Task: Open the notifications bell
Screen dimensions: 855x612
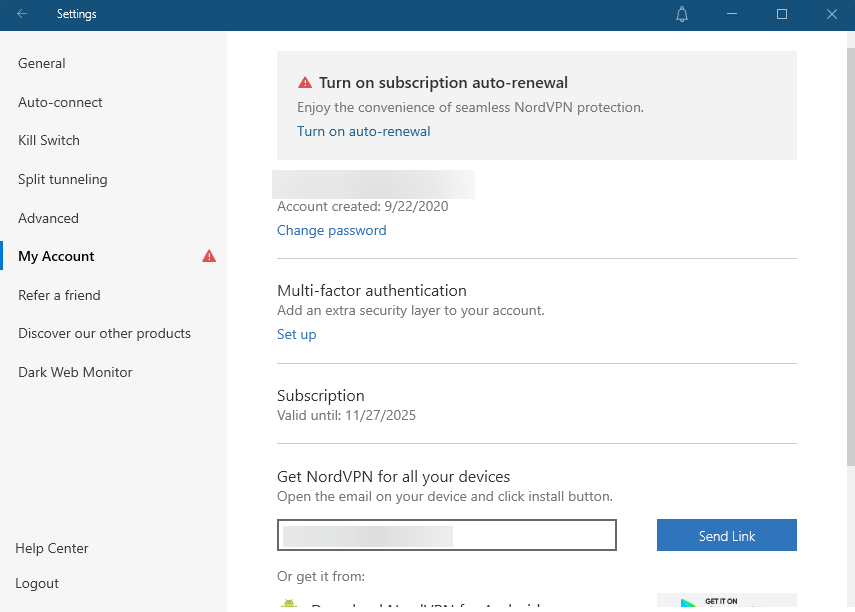Action: pos(683,14)
